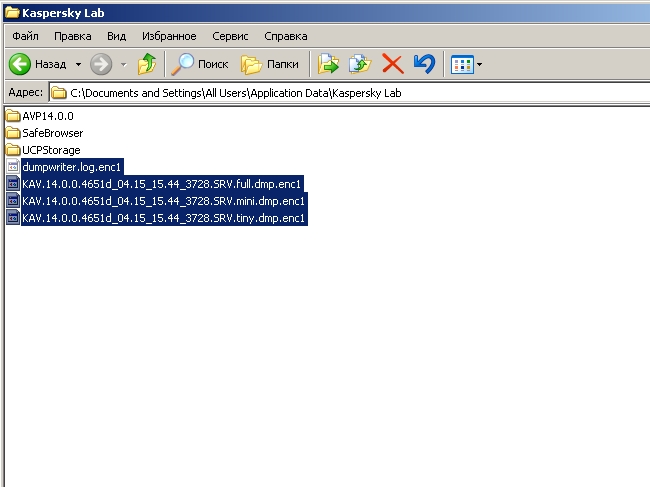Click the Move To folder icon

328,64
